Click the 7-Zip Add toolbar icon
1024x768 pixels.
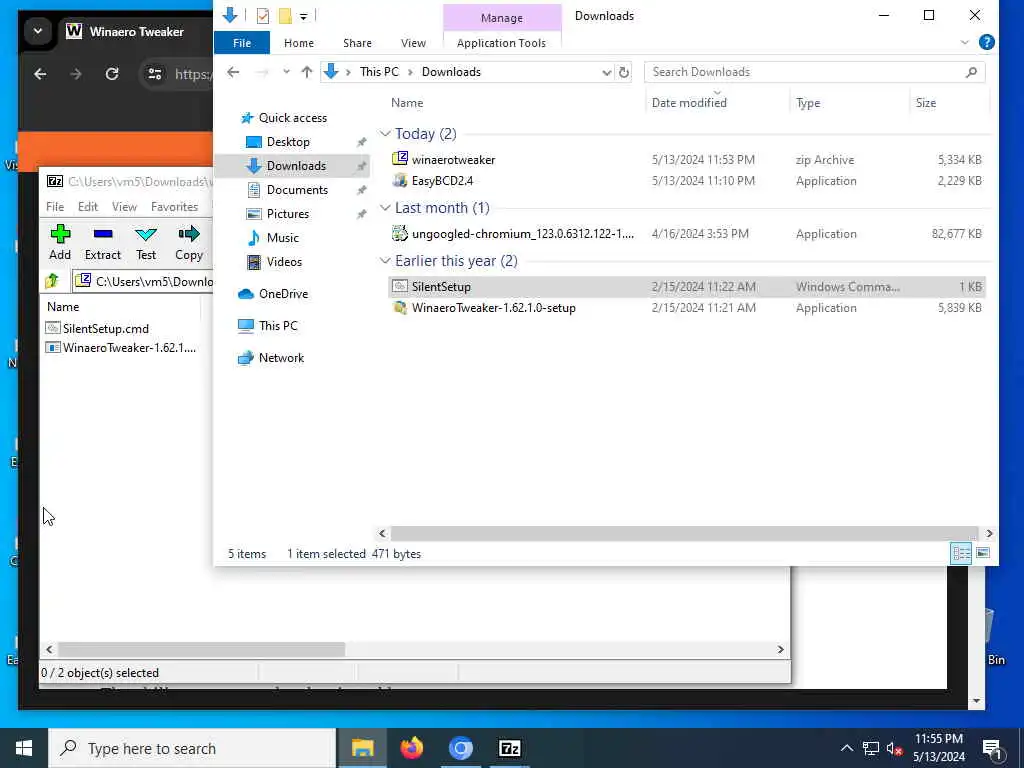pyautogui.click(x=60, y=234)
